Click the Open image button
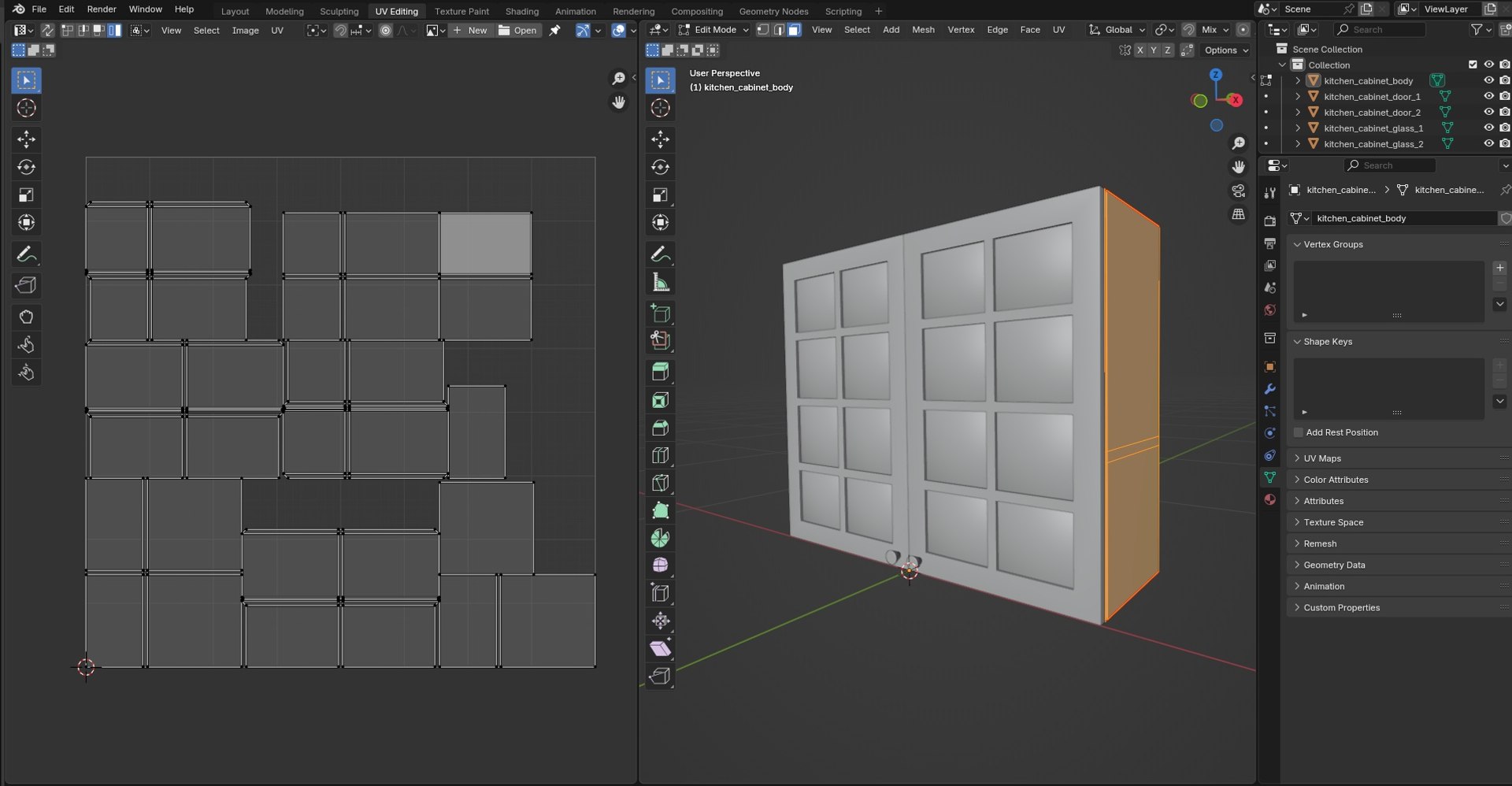Screen dimensions: 1512x786 point(518,30)
